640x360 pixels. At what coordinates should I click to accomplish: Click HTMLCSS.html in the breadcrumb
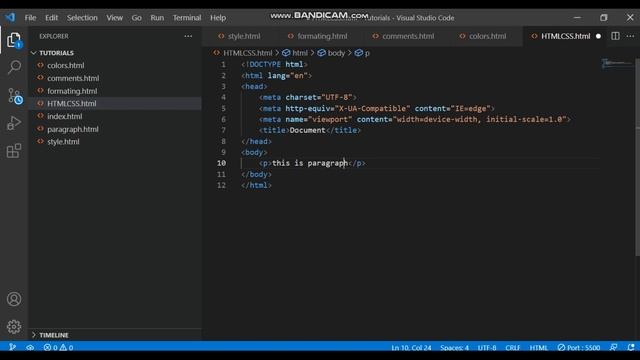[247, 53]
